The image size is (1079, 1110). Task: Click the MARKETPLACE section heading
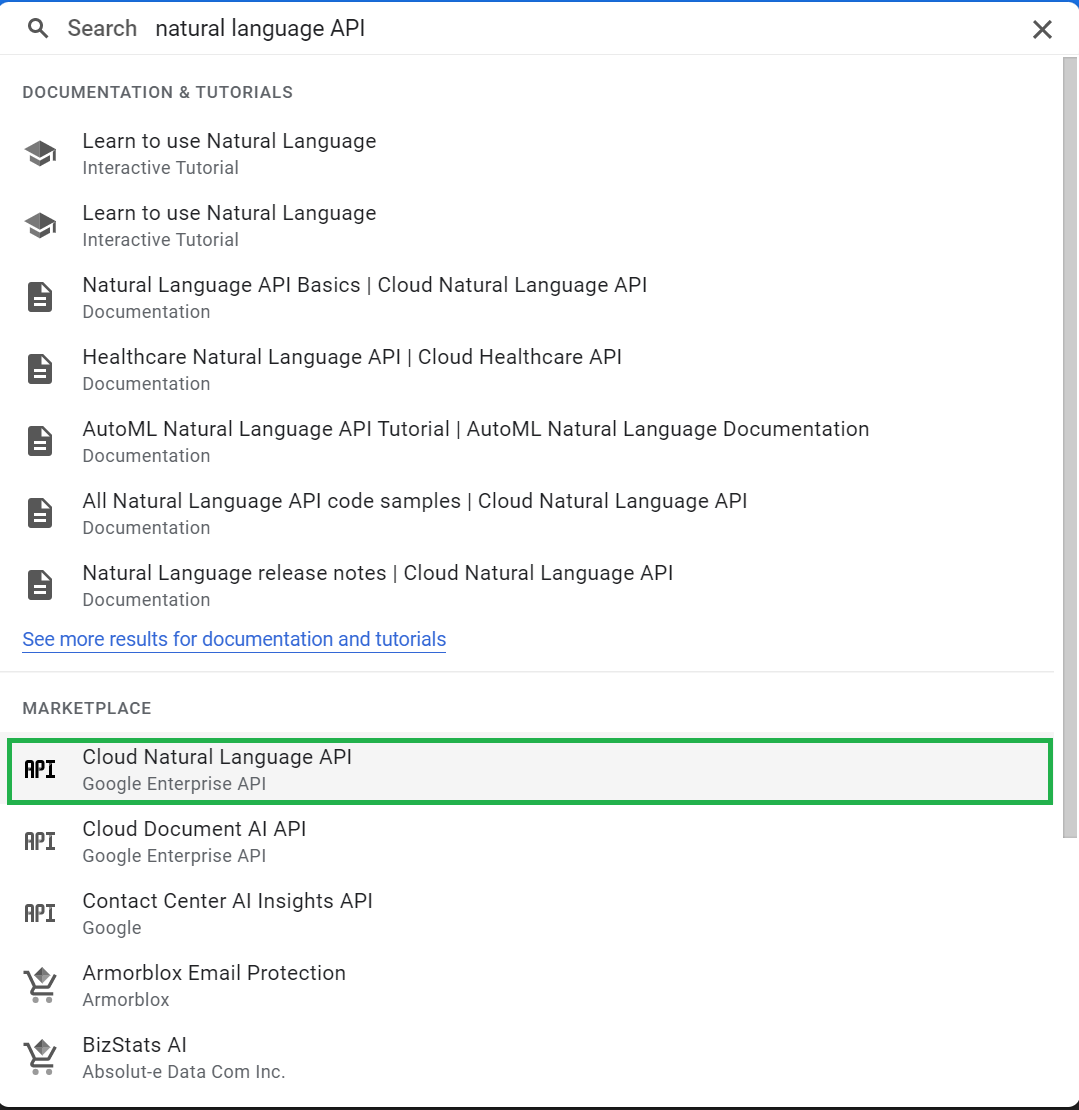tap(87, 709)
